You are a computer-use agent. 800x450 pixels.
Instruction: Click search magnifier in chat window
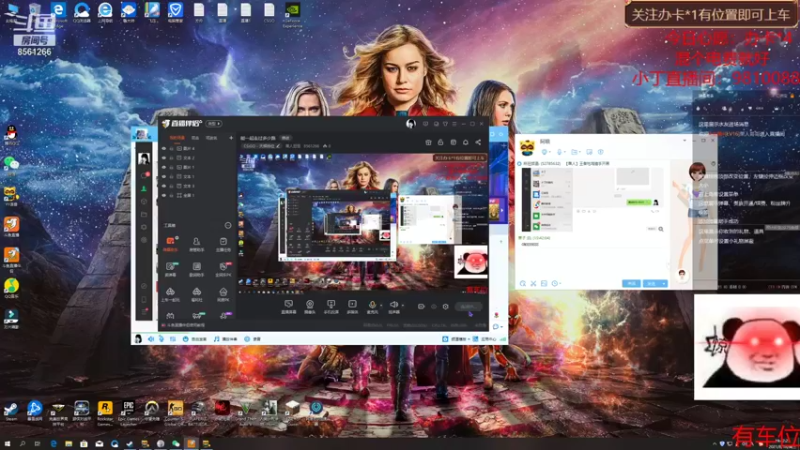(x=661, y=229)
